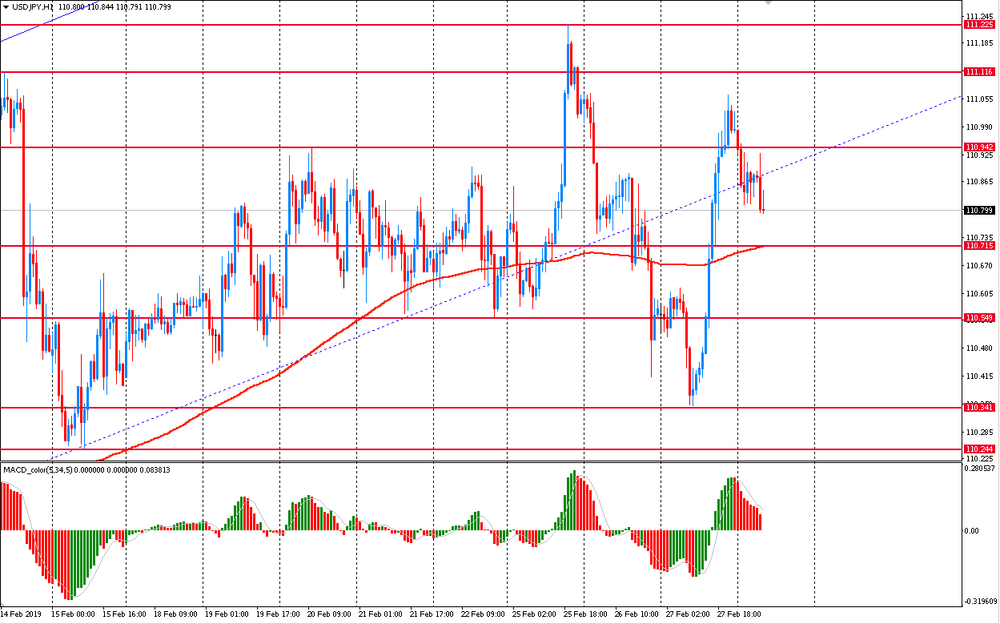The height and width of the screenshot is (624, 1000).
Task: Click the 110.605 price axis value
Action: coord(980,293)
